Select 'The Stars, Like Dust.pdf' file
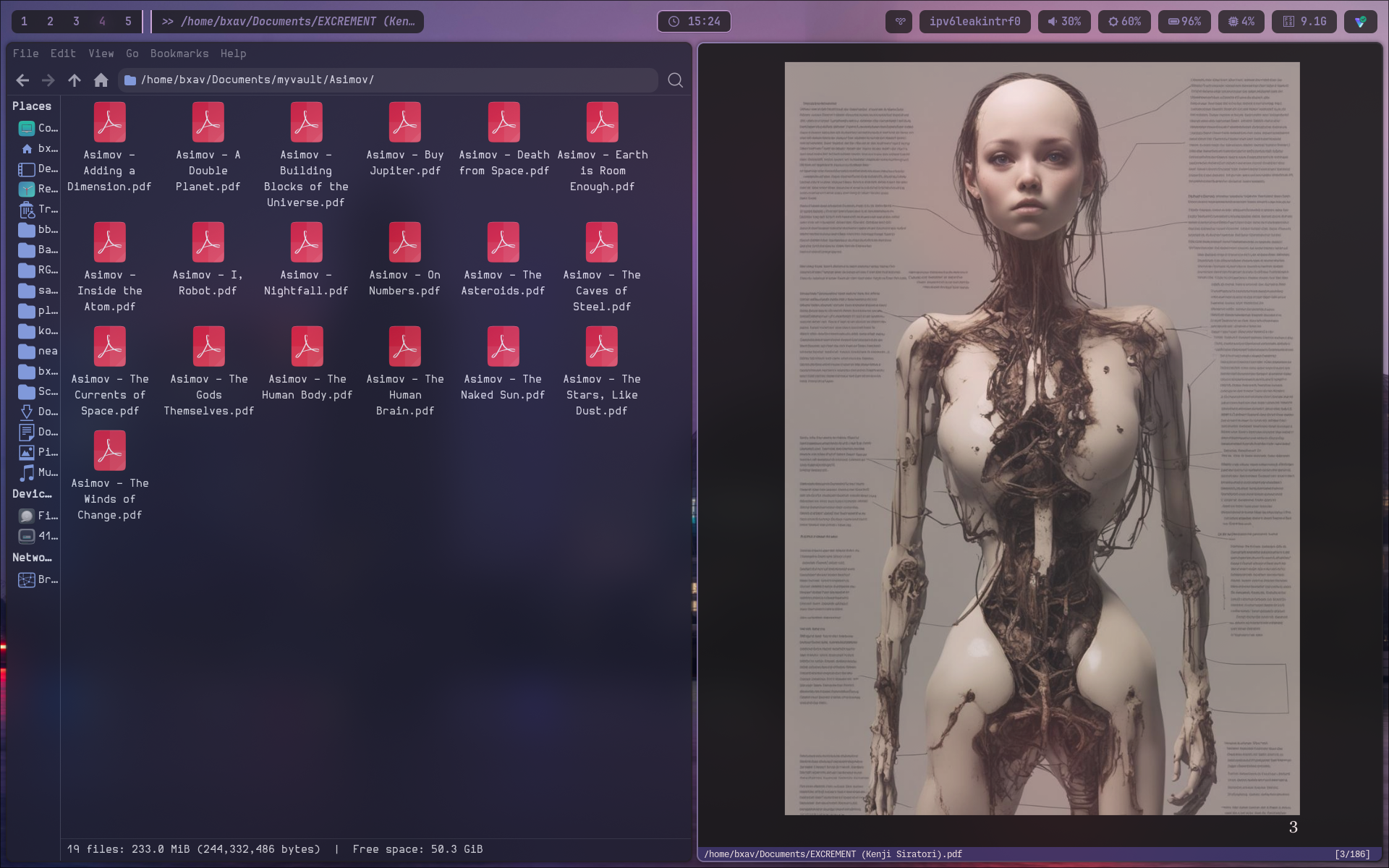1389x868 pixels. tap(602, 371)
